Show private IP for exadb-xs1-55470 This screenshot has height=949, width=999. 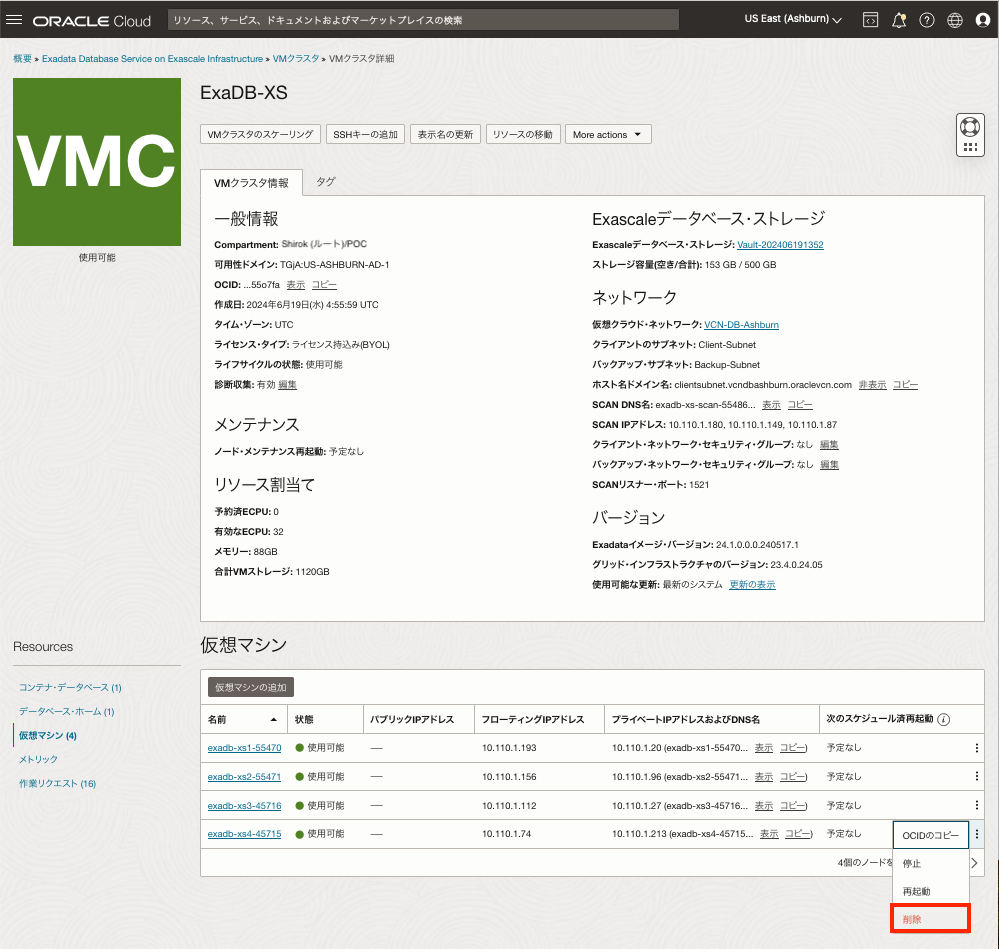coord(764,748)
